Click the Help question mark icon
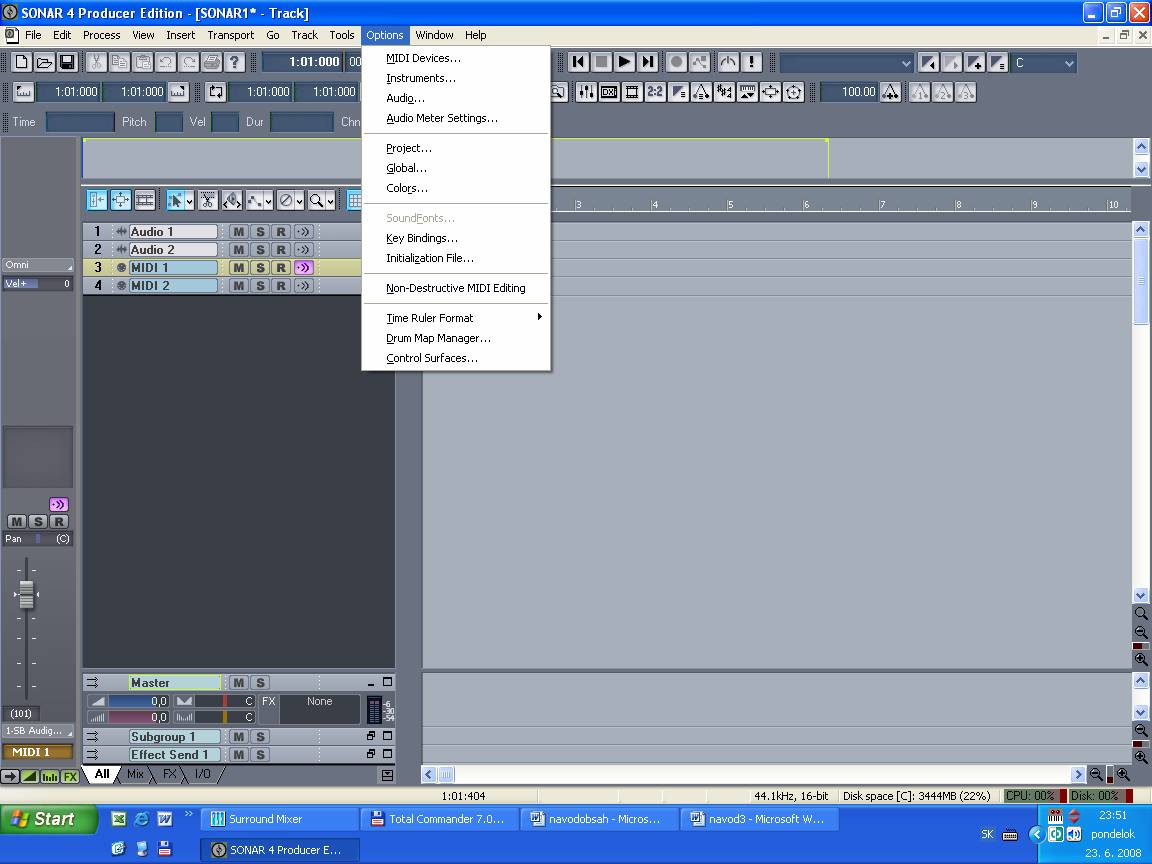Image resolution: width=1152 pixels, height=864 pixels. 234,62
